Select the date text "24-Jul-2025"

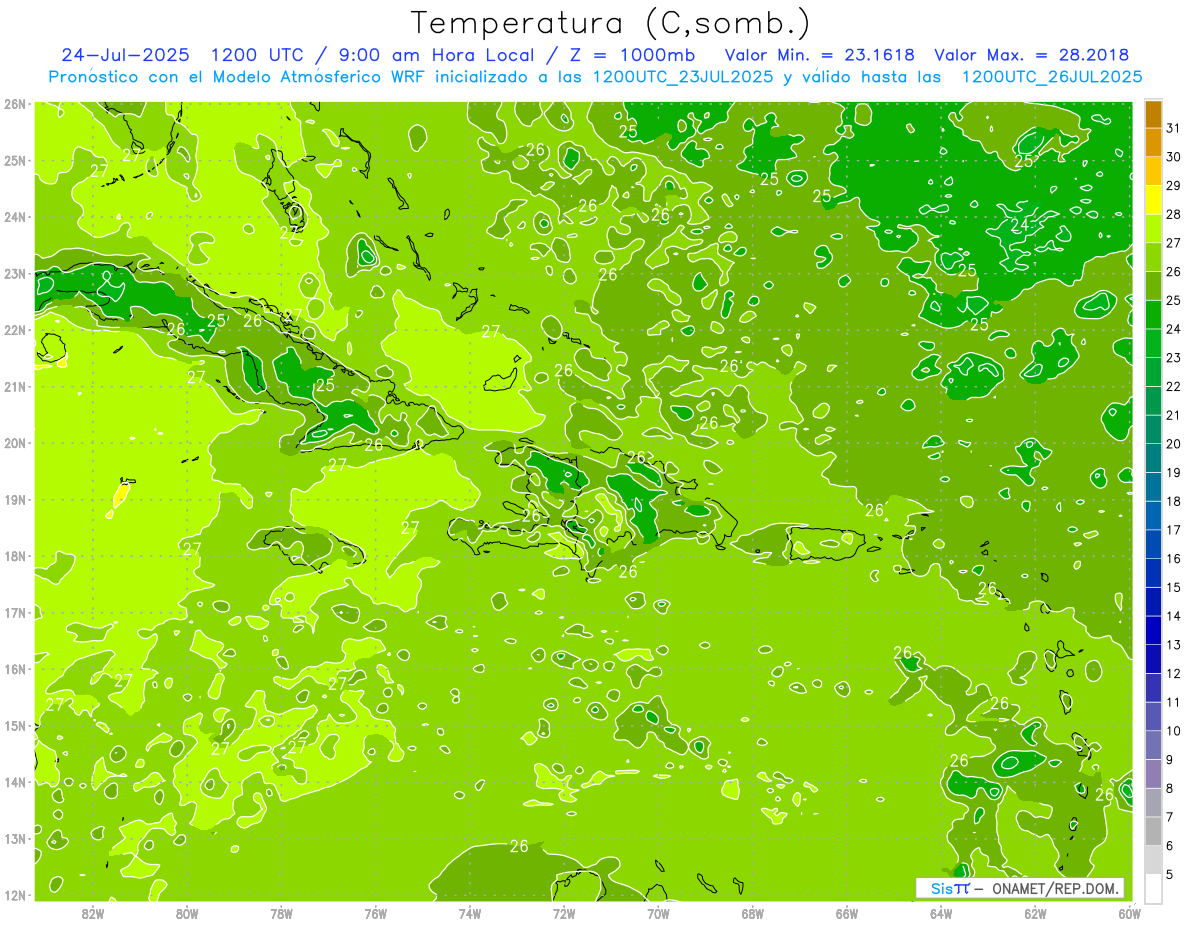[125, 55]
